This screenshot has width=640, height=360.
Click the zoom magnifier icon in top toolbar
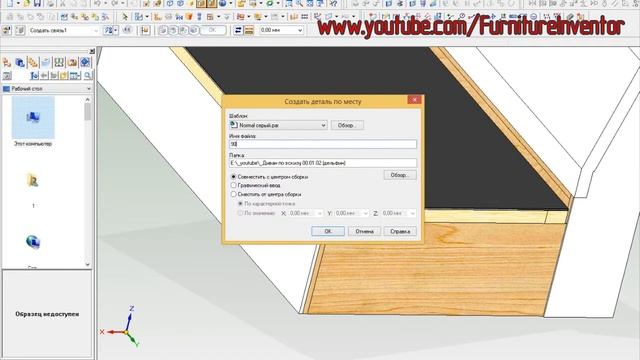point(299,3)
